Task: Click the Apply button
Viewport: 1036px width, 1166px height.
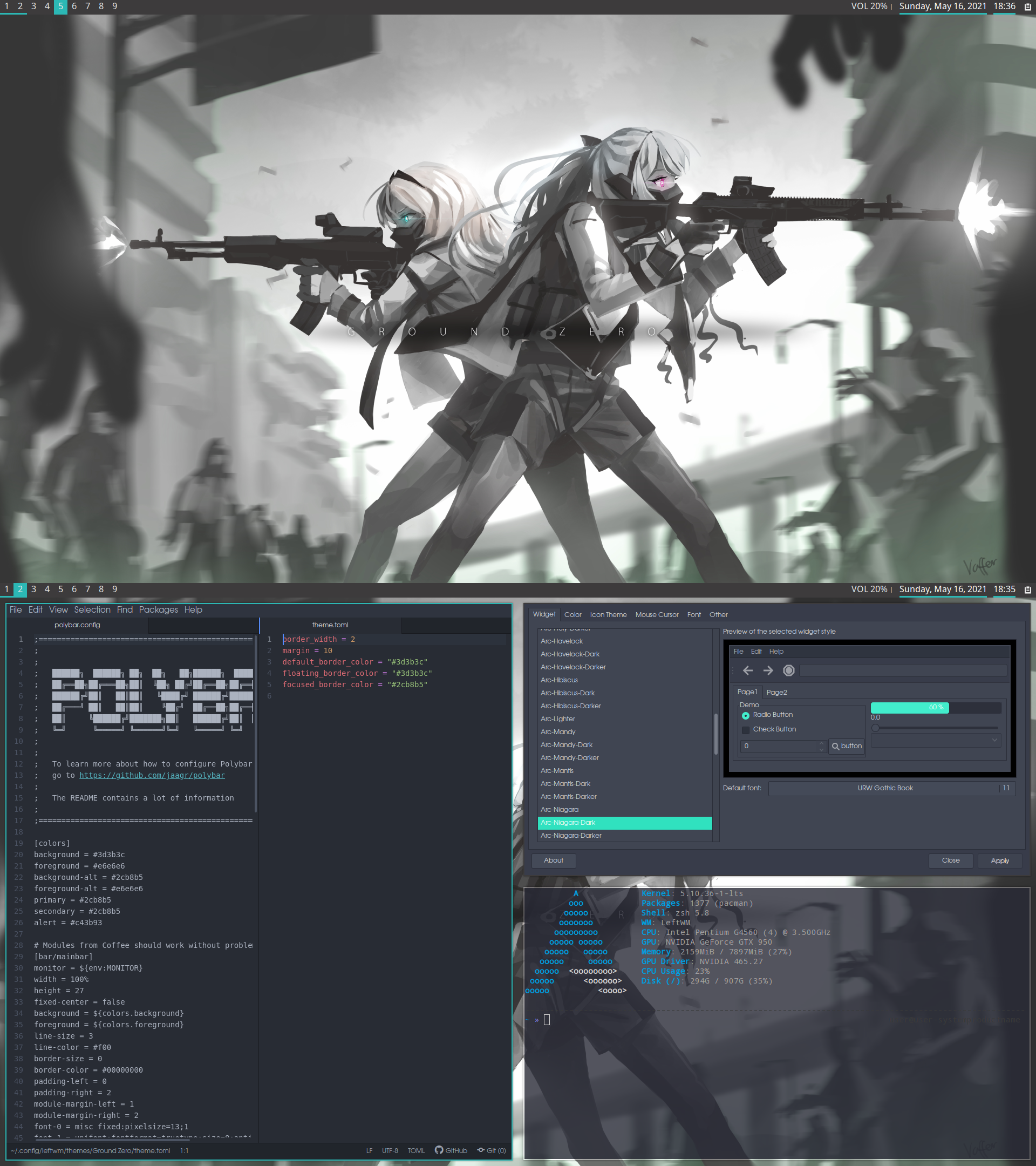Action: [x=999, y=861]
